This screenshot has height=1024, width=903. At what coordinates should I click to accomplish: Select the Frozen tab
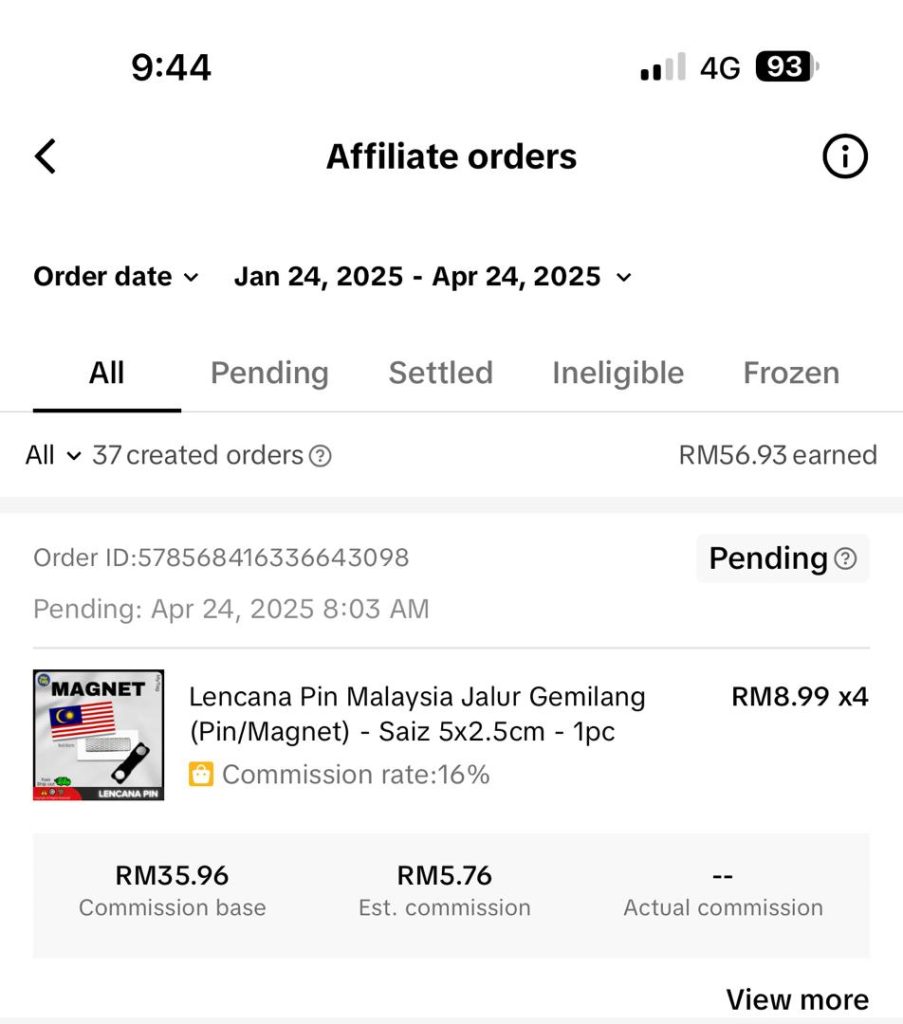click(x=790, y=373)
